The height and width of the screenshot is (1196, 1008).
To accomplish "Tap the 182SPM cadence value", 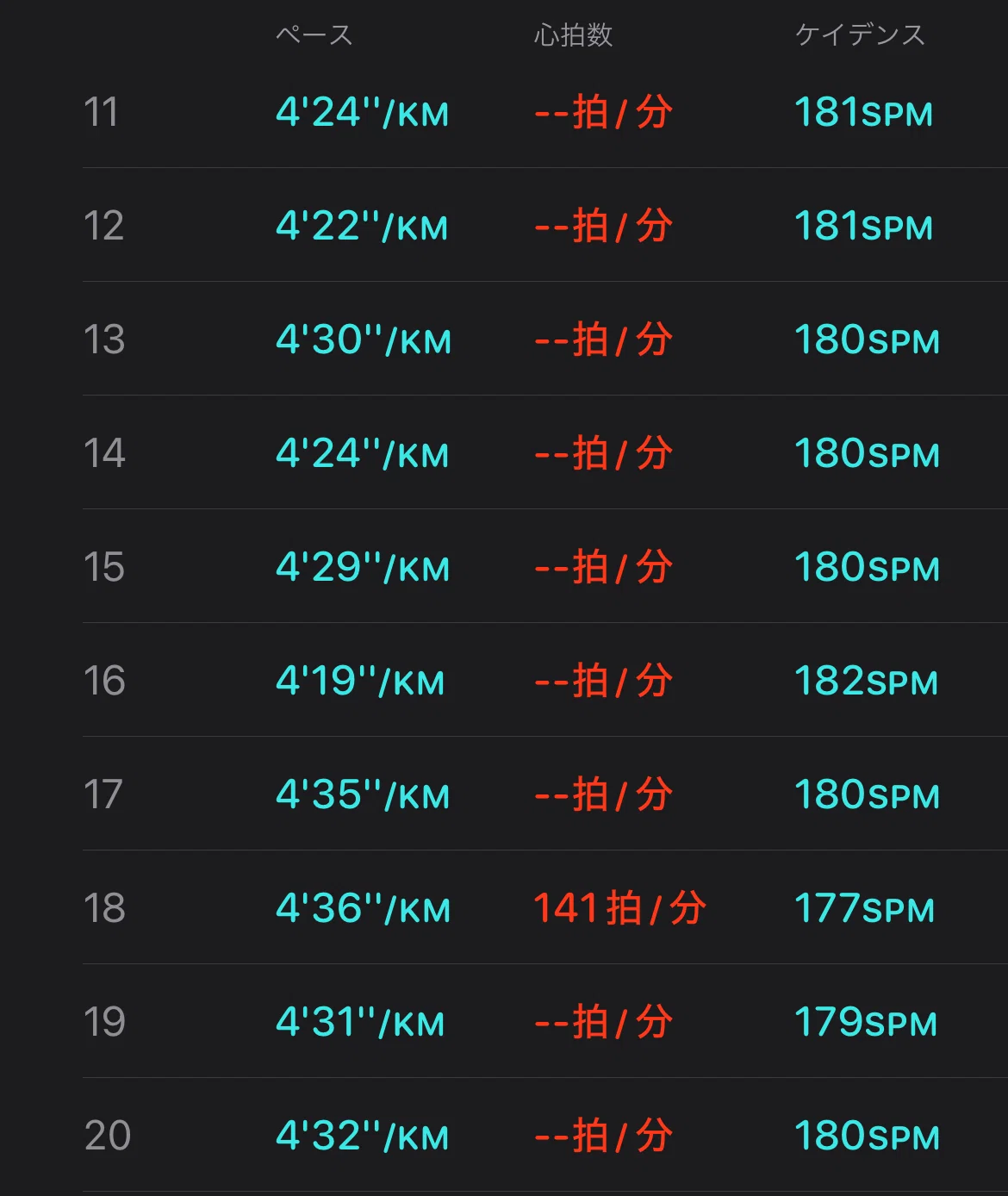I will pyautogui.click(x=866, y=682).
